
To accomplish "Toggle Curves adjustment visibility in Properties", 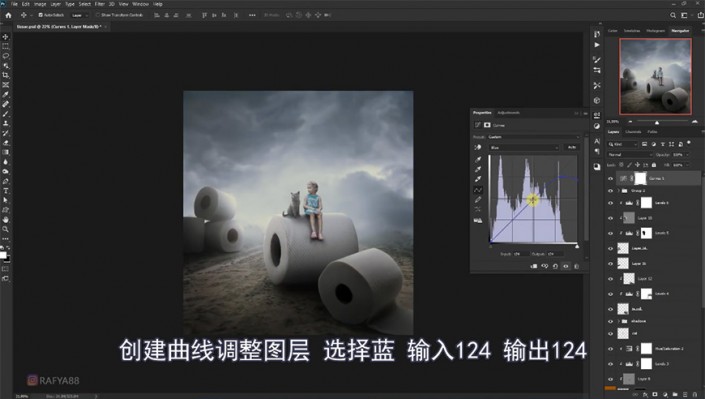I will click(566, 266).
